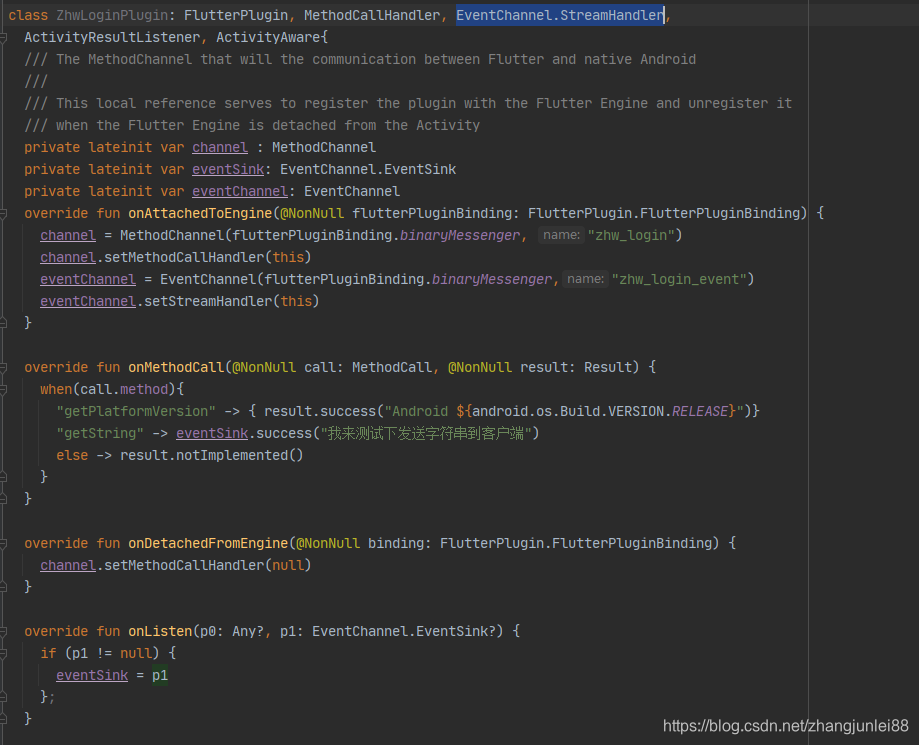Image resolution: width=919 pixels, height=745 pixels.
Task: Collapse the ZhwLoginPlugin class fold marker
Action: coord(3,38)
